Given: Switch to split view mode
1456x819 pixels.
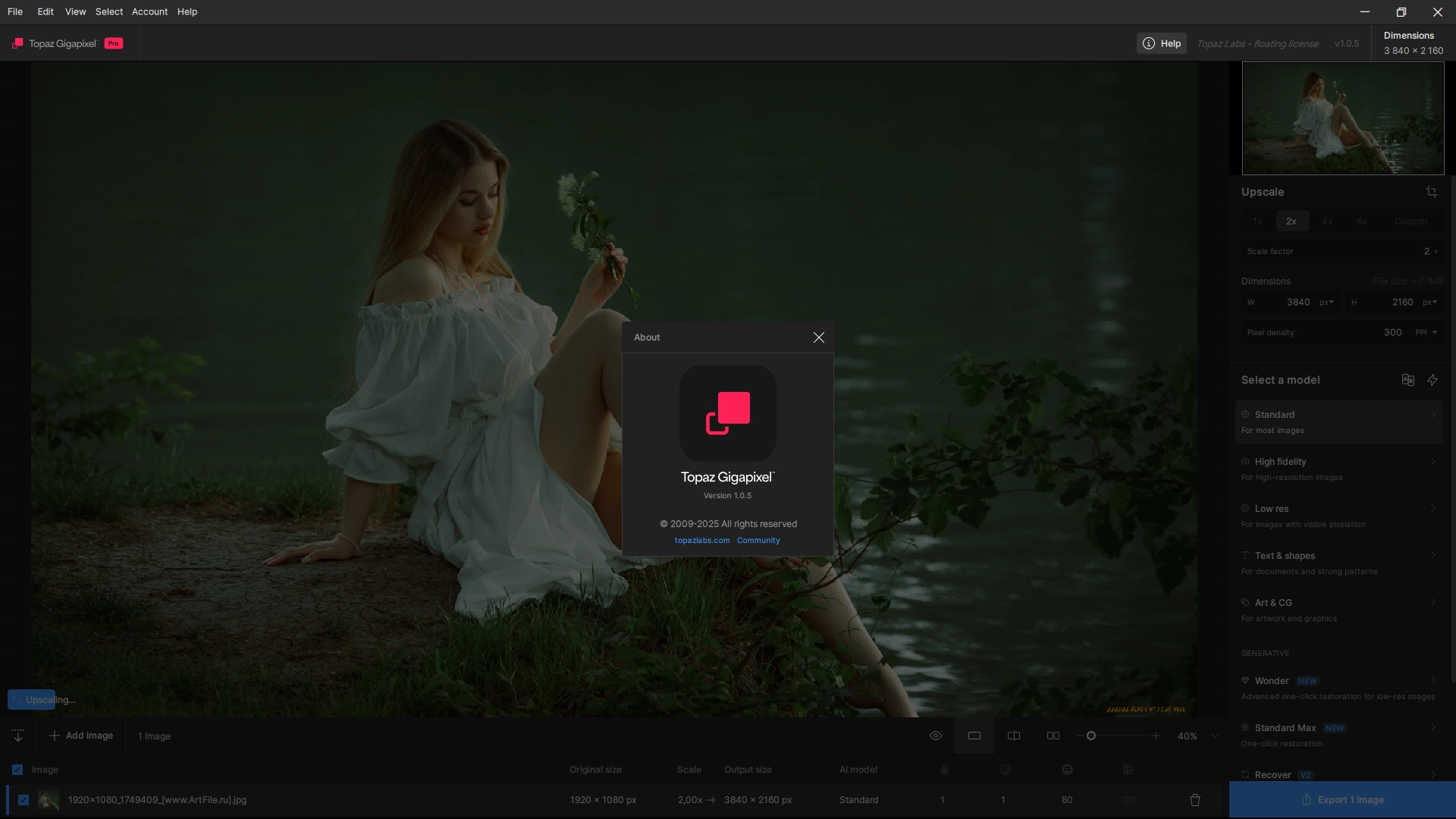Looking at the screenshot, I should click(x=1014, y=736).
